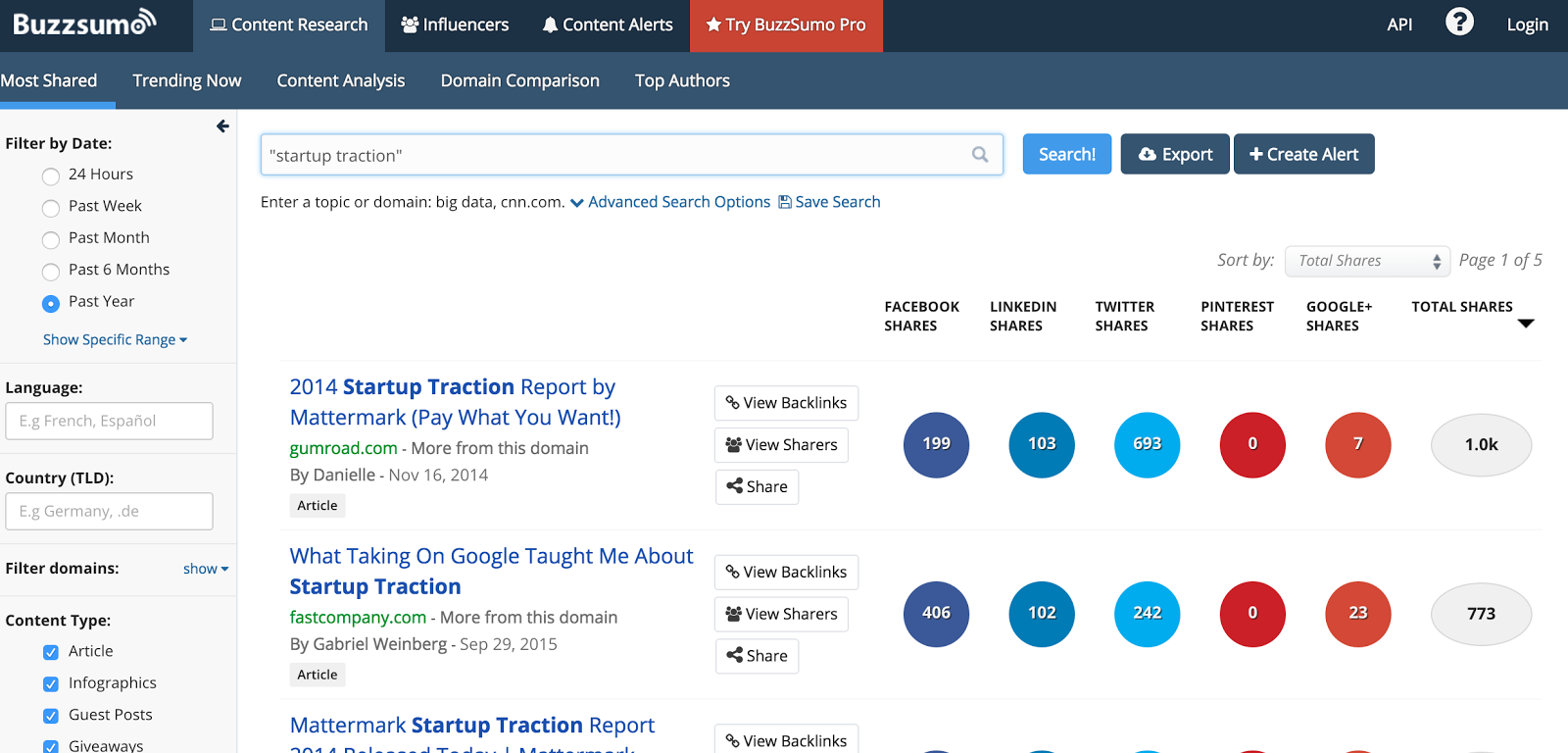Click the Search! button
The width and height of the screenshot is (1568, 753).
pos(1067,154)
